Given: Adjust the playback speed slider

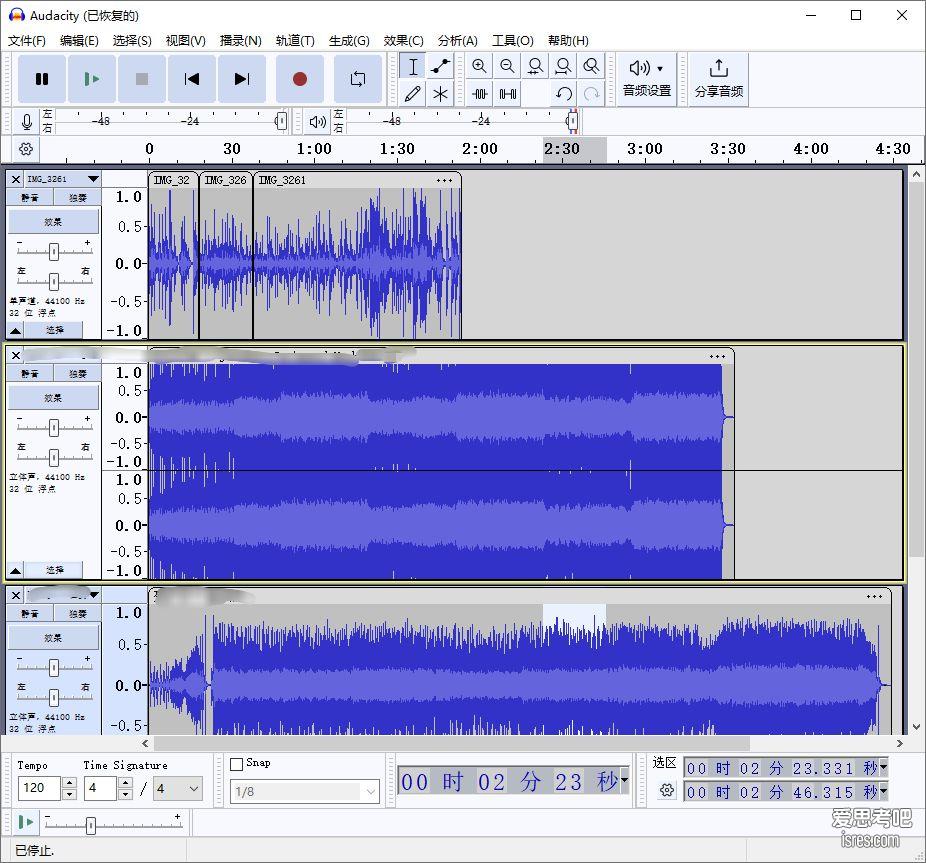Looking at the screenshot, I should 90,825.
